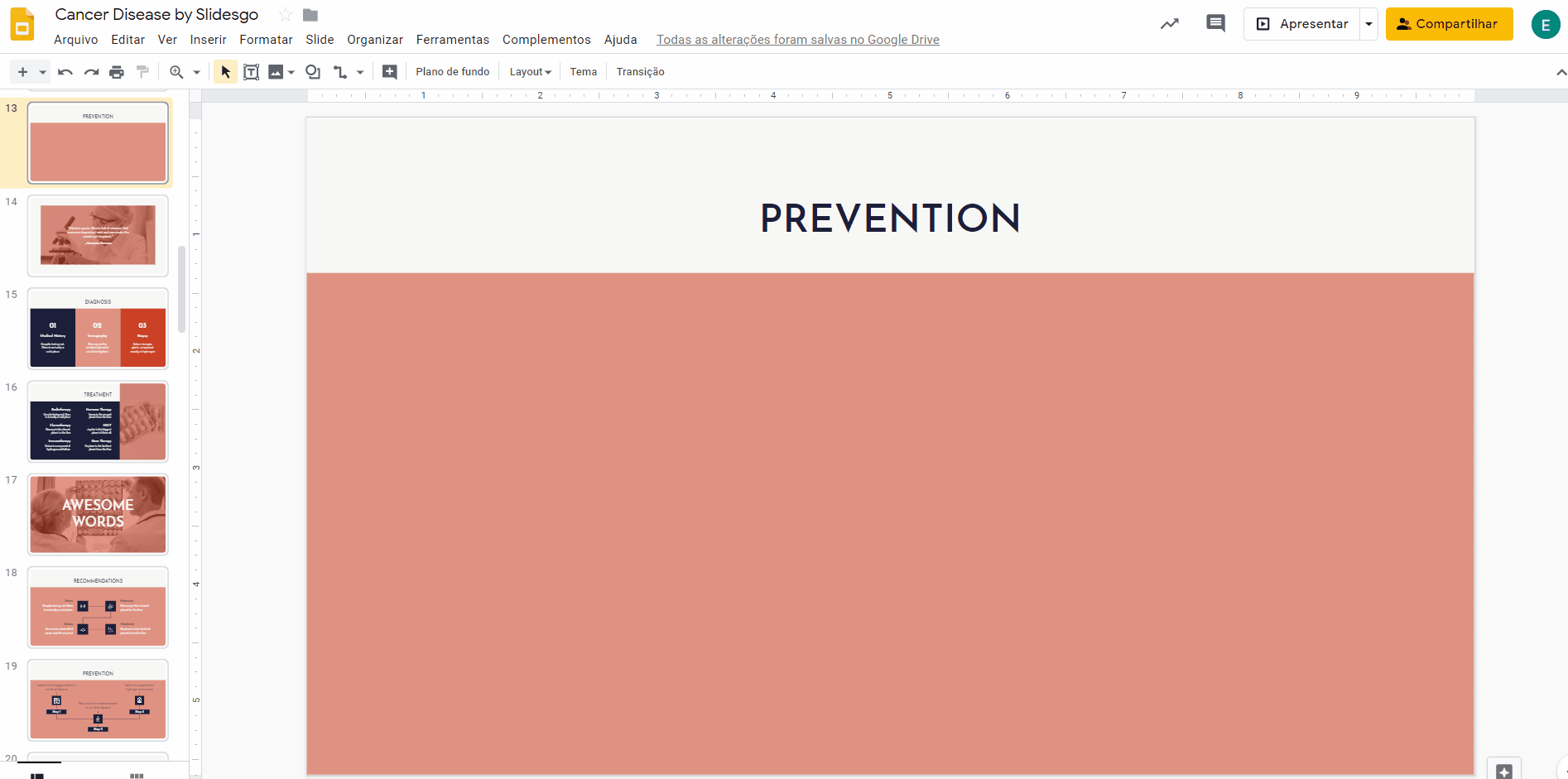This screenshot has height=779, width=1568.
Task: Open the Layout dropdown
Action: (530, 72)
